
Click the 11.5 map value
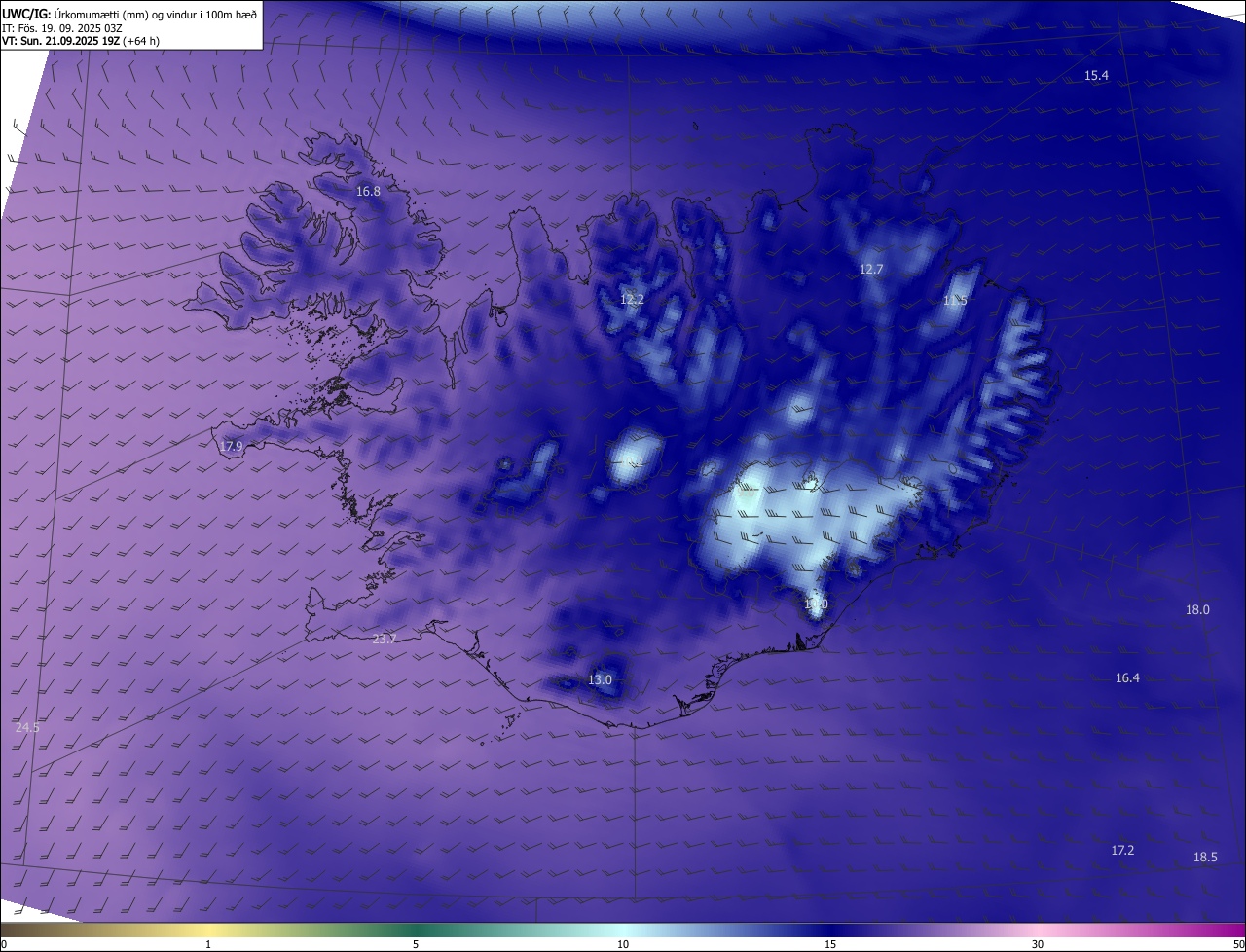click(955, 301)
